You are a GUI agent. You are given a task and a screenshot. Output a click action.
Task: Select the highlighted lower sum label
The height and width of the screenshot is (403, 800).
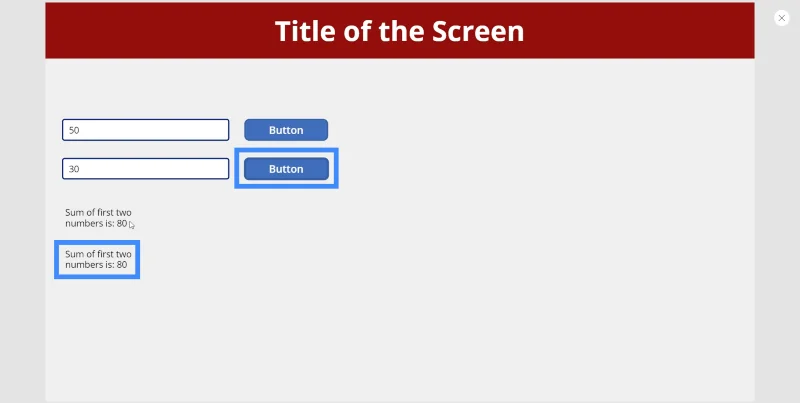coord(97,260)
